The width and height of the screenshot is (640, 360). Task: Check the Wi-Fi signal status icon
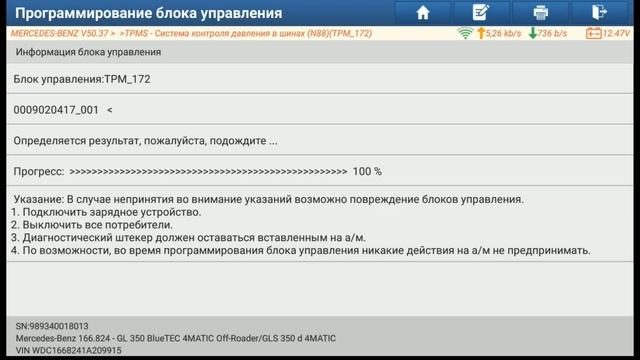click(464, 33)
